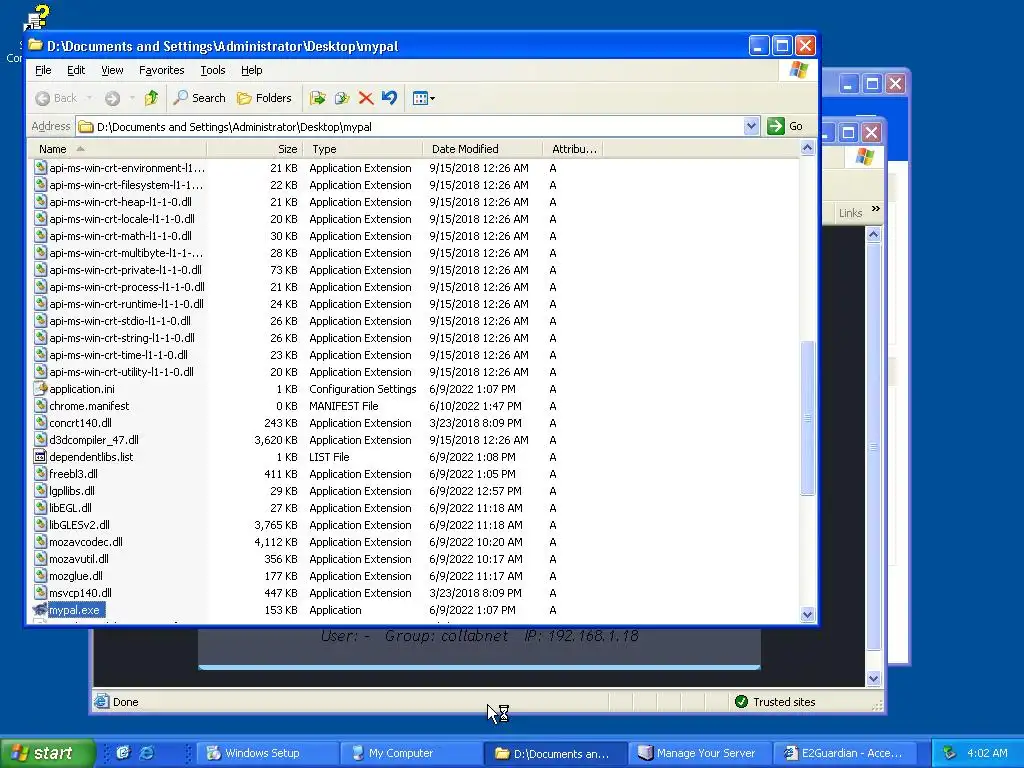The height and width of the screenshot is (768, 1024).
Task: Select the mypal.exe application icon
Action: click(x=40, y=610)
